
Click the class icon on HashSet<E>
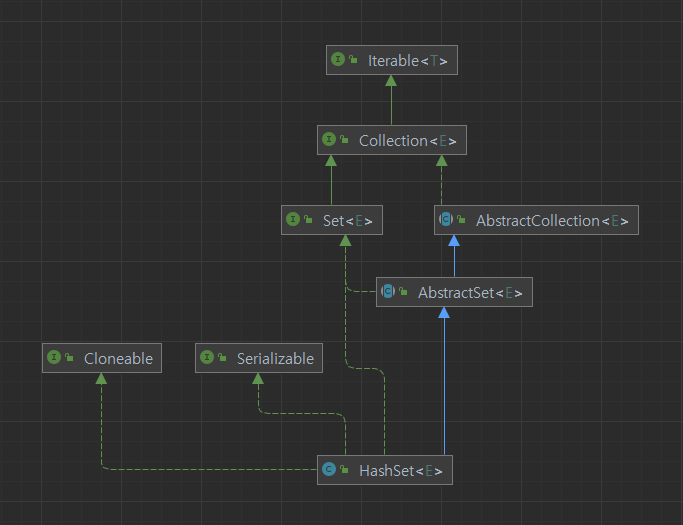[329, 469]
